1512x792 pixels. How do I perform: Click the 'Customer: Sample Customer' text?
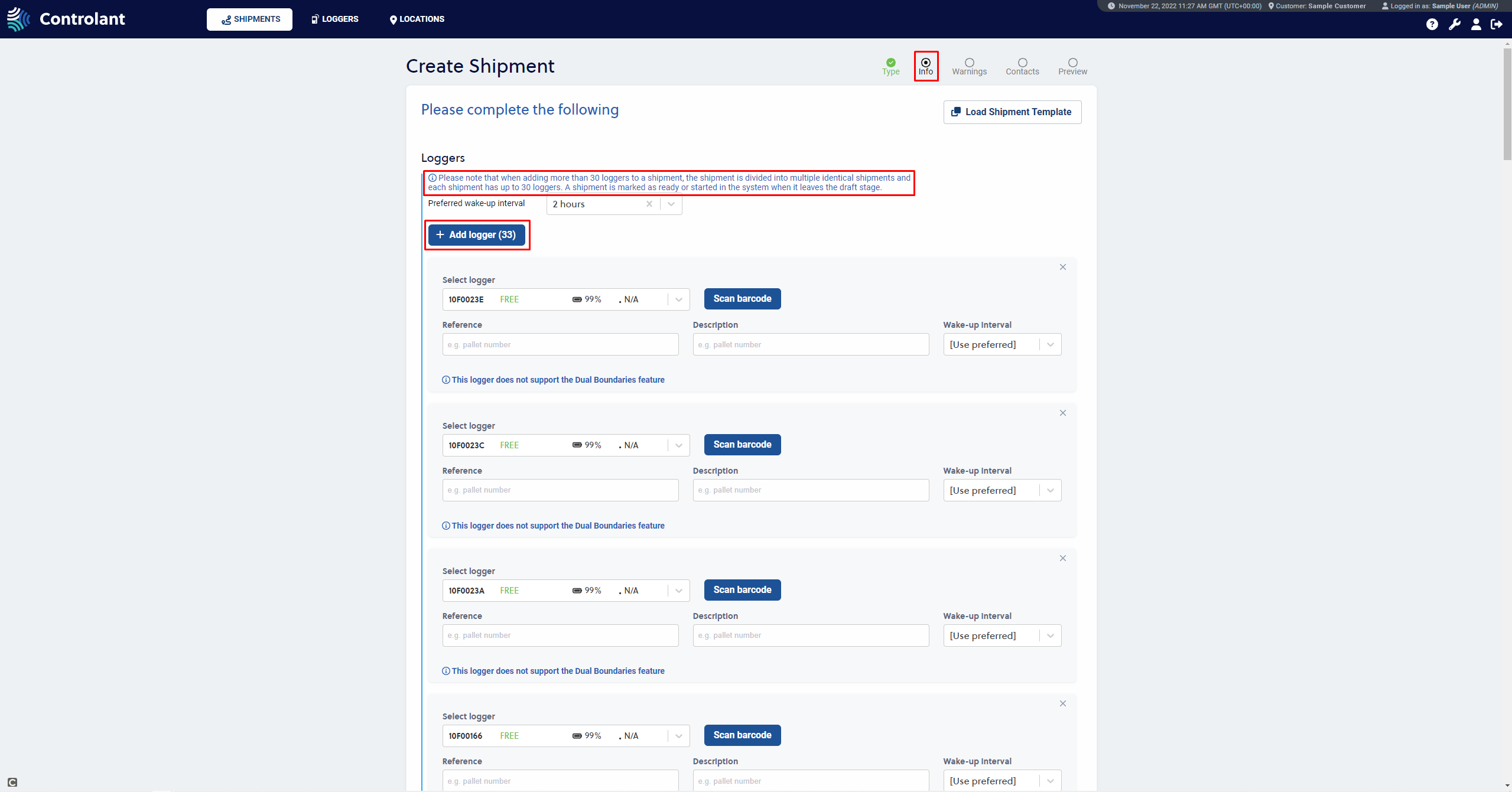point(1321,6)
